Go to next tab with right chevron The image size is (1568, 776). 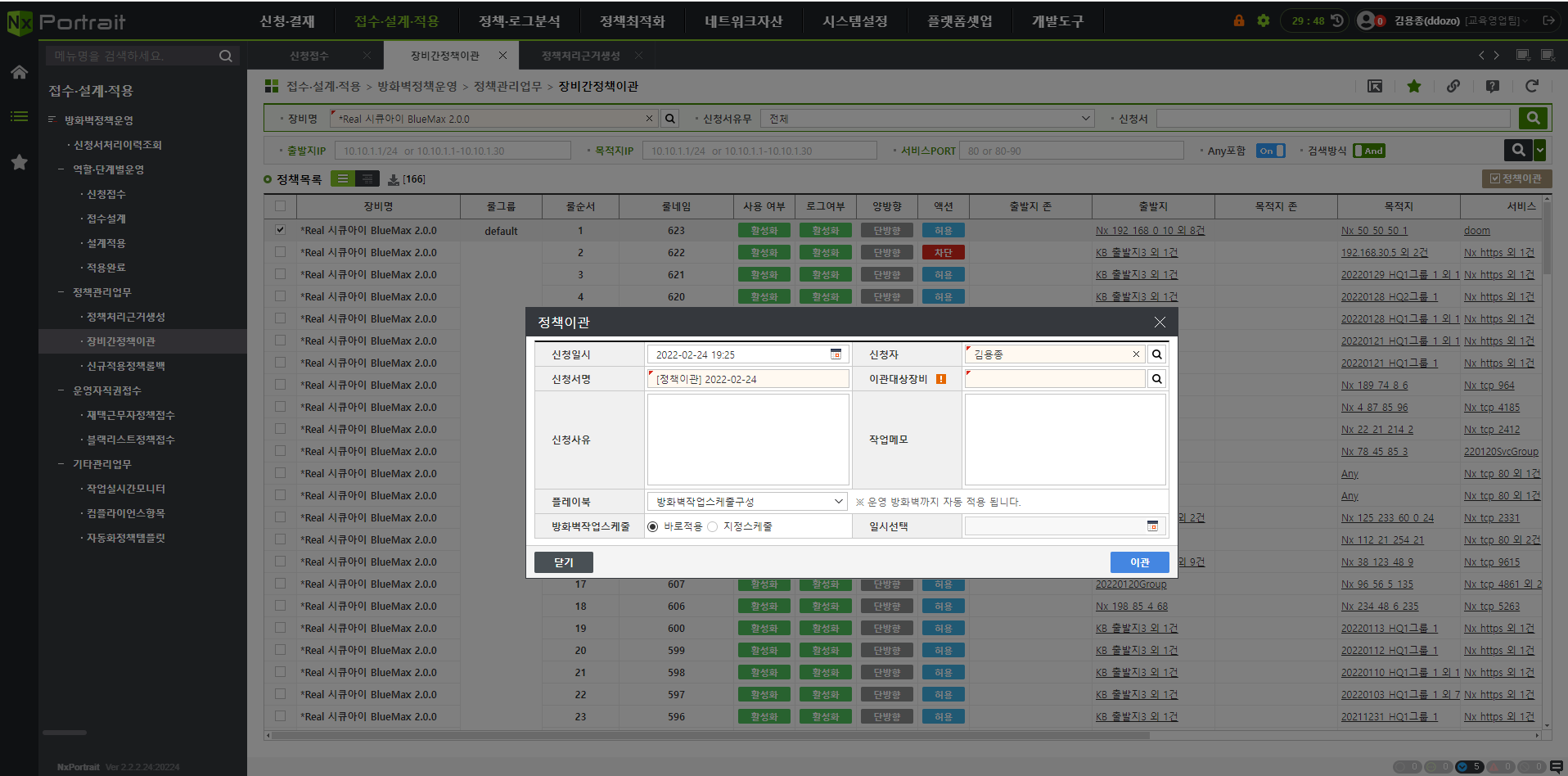[x=1497, y=56]
